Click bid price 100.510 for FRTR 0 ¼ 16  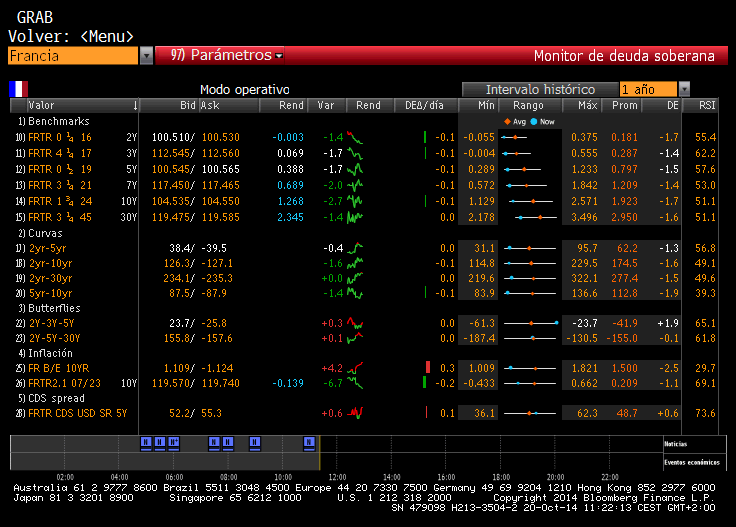click(x=171, y=137)
